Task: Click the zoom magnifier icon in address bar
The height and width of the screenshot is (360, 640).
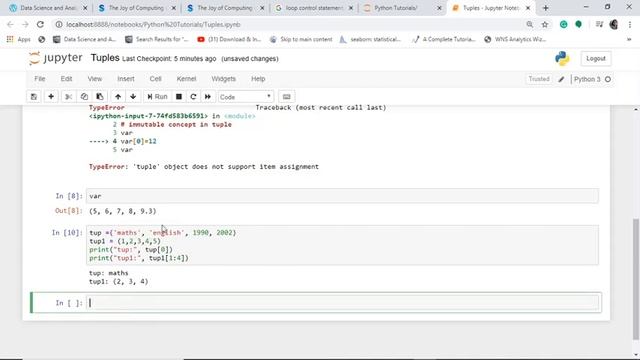Action: click(x=529, y=24)
